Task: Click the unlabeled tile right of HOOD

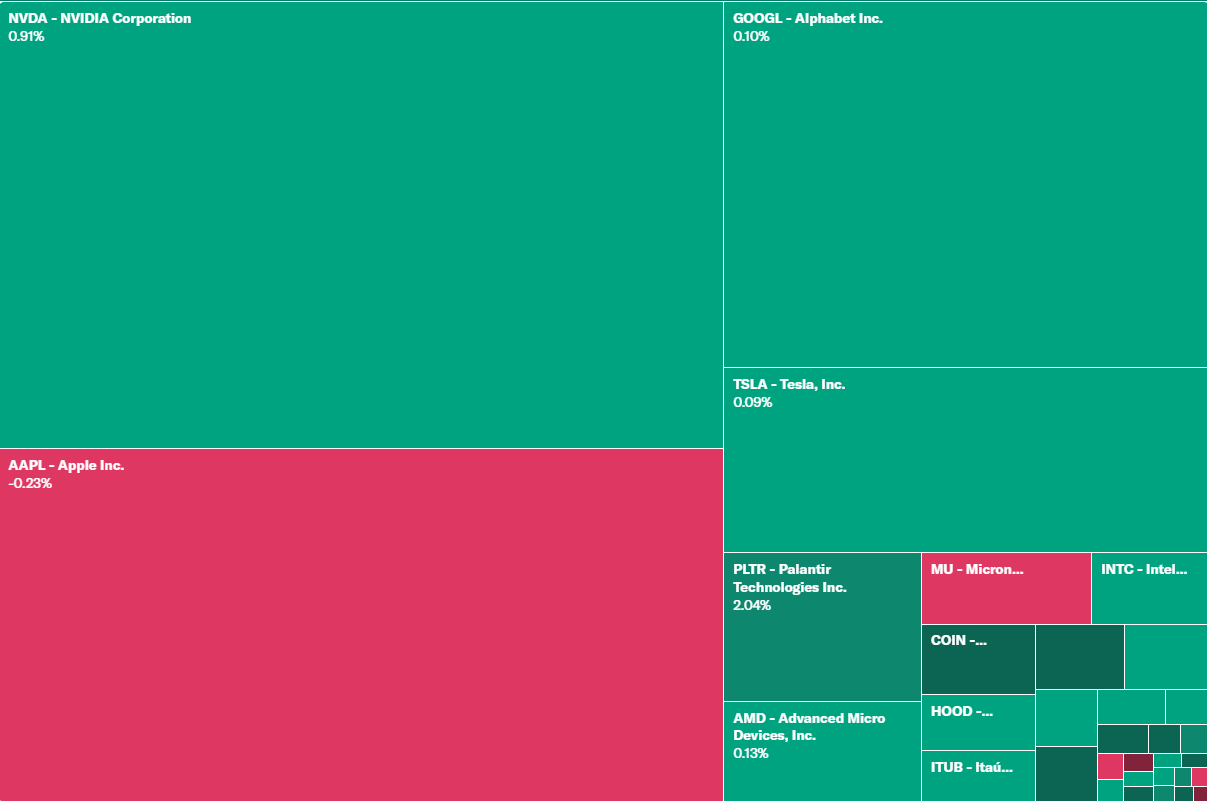Action: [1065, 718]
